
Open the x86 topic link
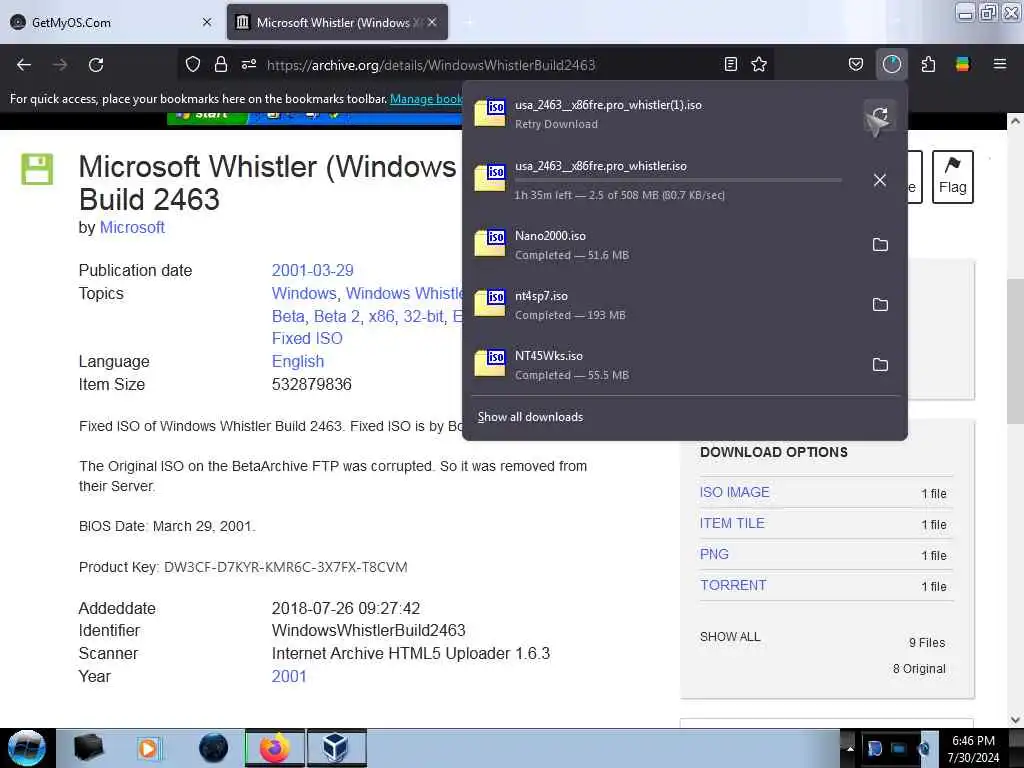(381, 316)
